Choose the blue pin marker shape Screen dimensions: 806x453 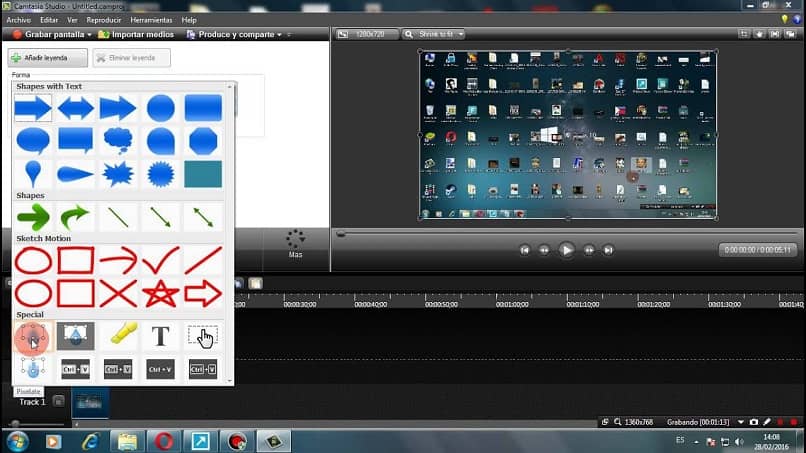(x=33, y=174)
